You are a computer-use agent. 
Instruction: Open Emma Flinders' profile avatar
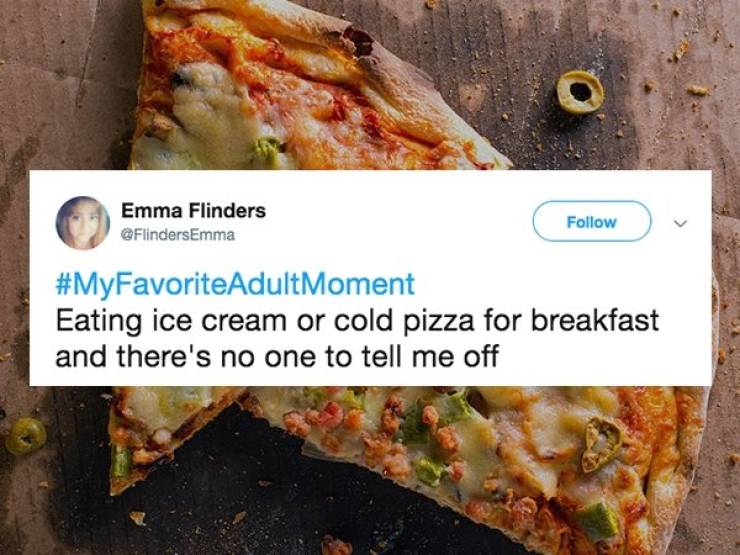(83, 223)
